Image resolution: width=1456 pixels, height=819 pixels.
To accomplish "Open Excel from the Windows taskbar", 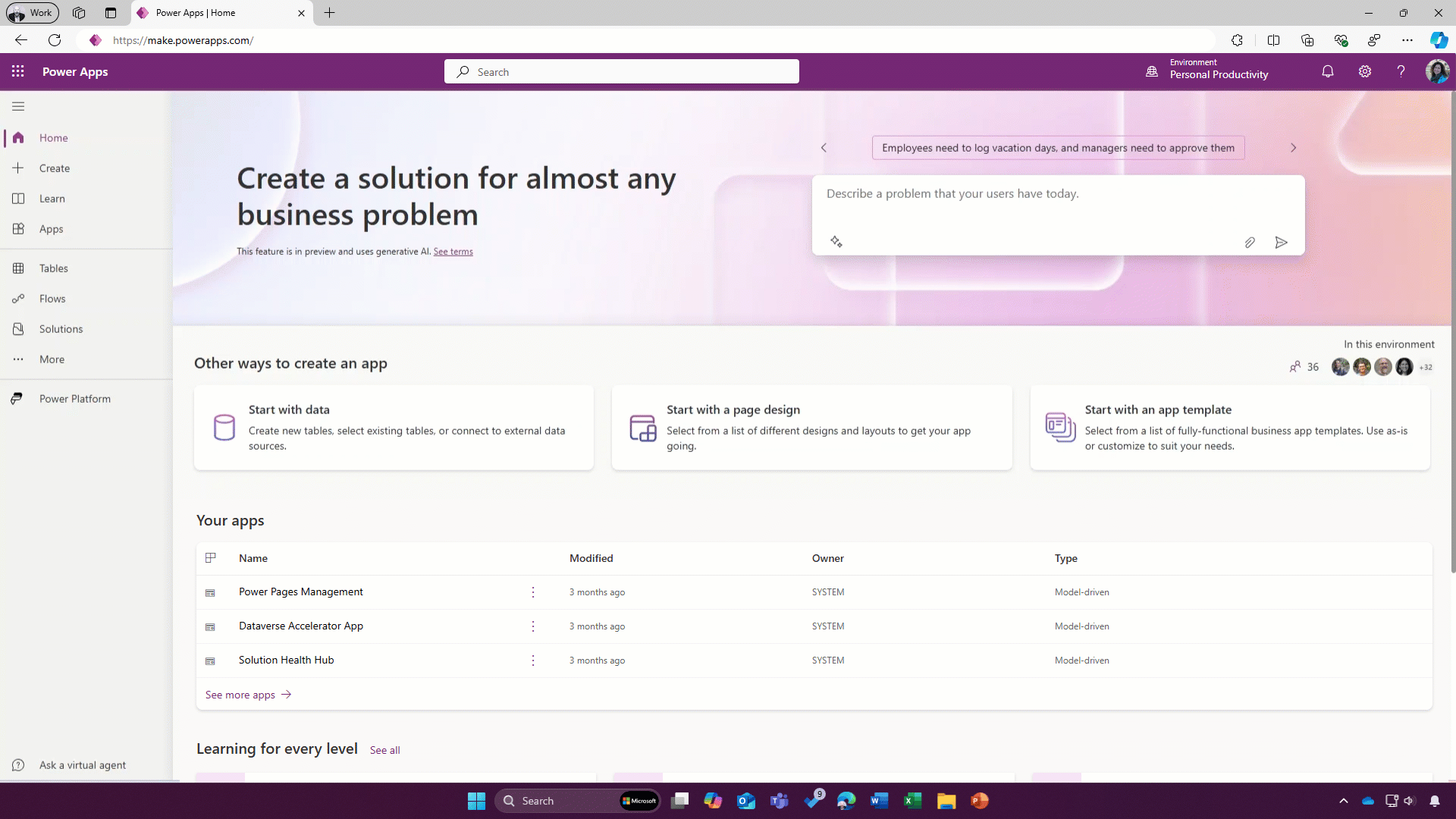I will [x=912, y=801].
